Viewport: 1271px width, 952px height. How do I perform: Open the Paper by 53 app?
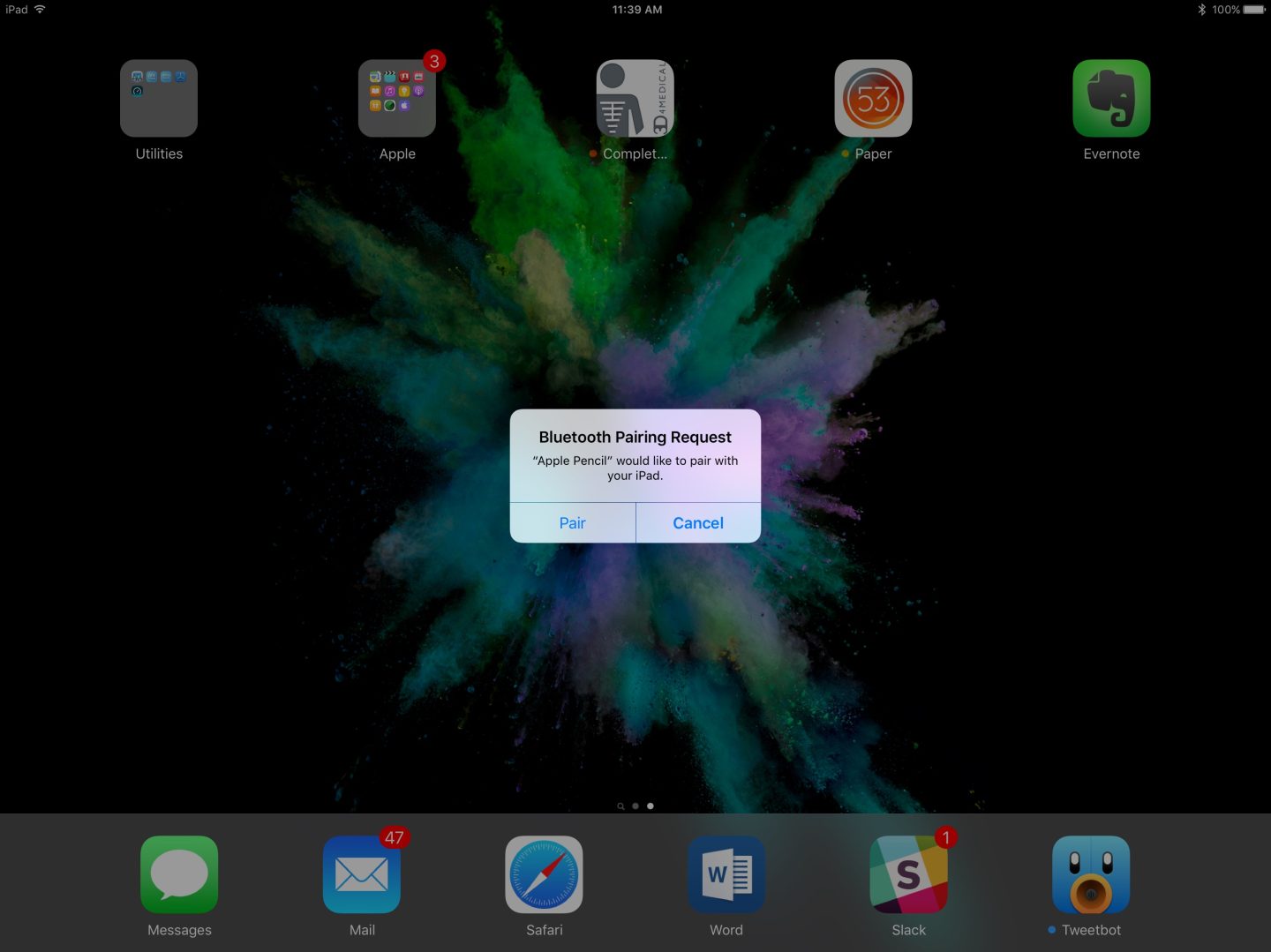point(873,99)
